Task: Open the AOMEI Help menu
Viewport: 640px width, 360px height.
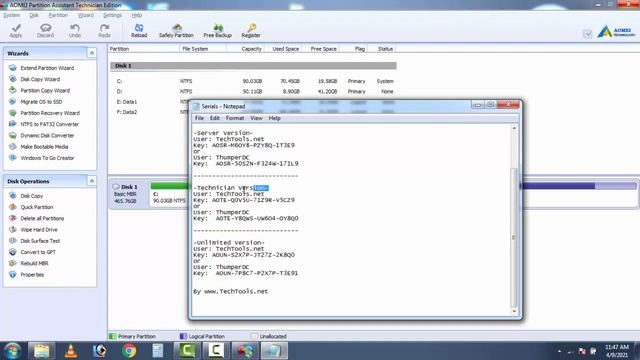Action: 137,15
